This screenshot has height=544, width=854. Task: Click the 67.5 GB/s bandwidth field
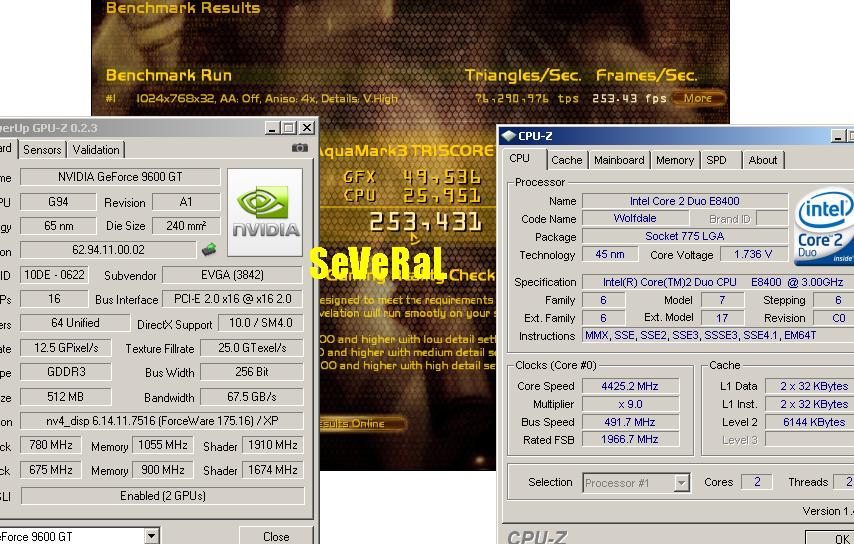point(252,397)
